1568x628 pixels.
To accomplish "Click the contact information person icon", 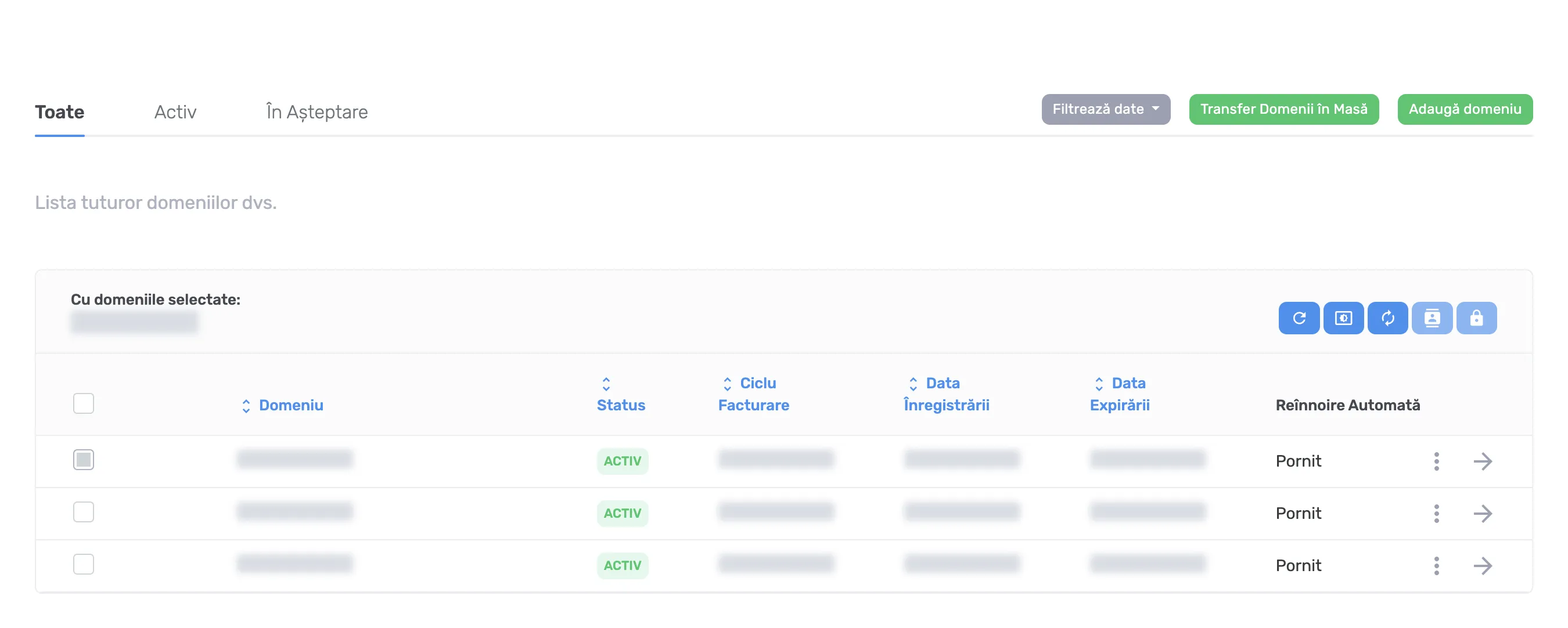I will point(1432,317).
